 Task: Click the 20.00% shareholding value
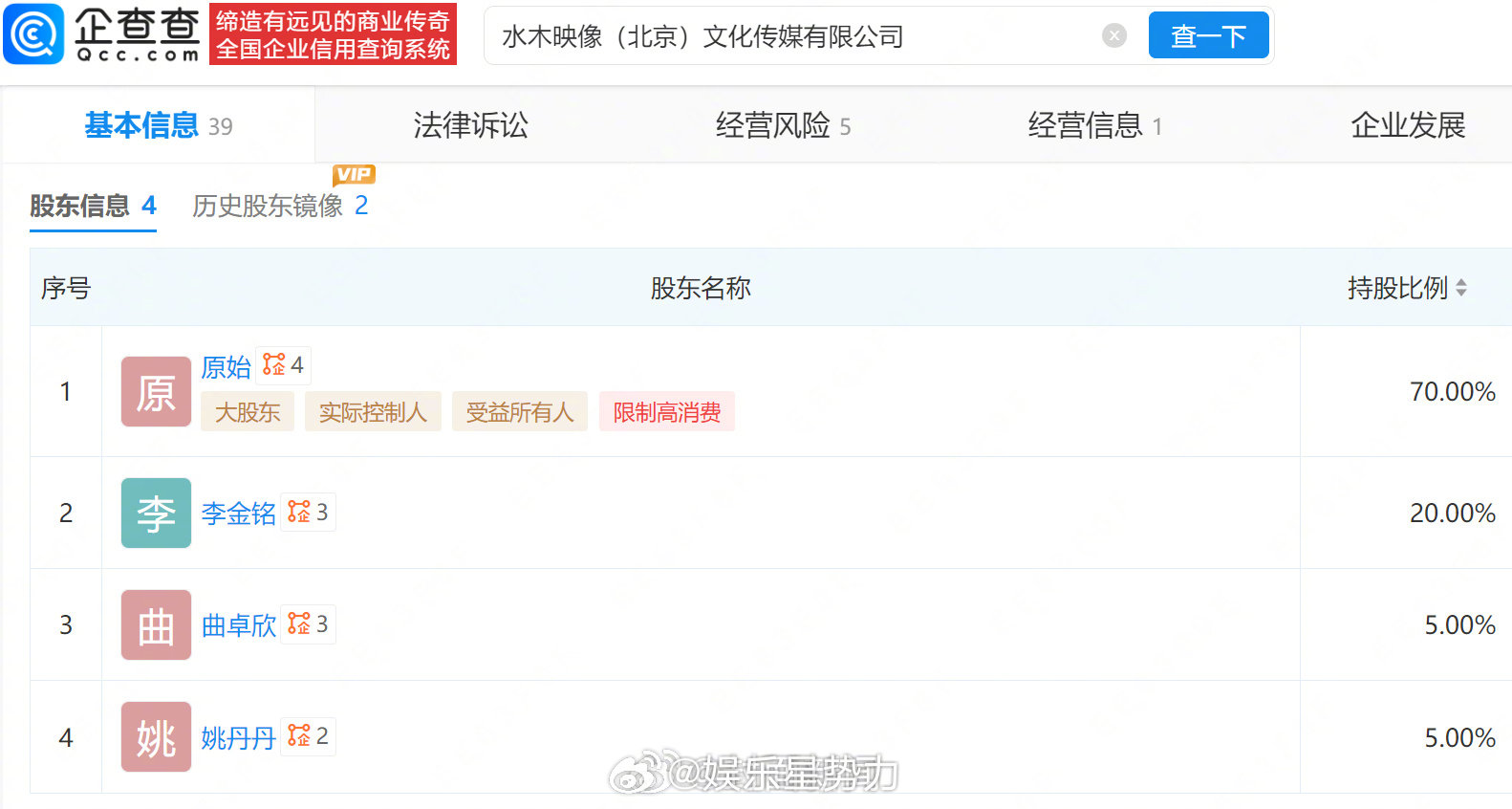pos(1452,514)
